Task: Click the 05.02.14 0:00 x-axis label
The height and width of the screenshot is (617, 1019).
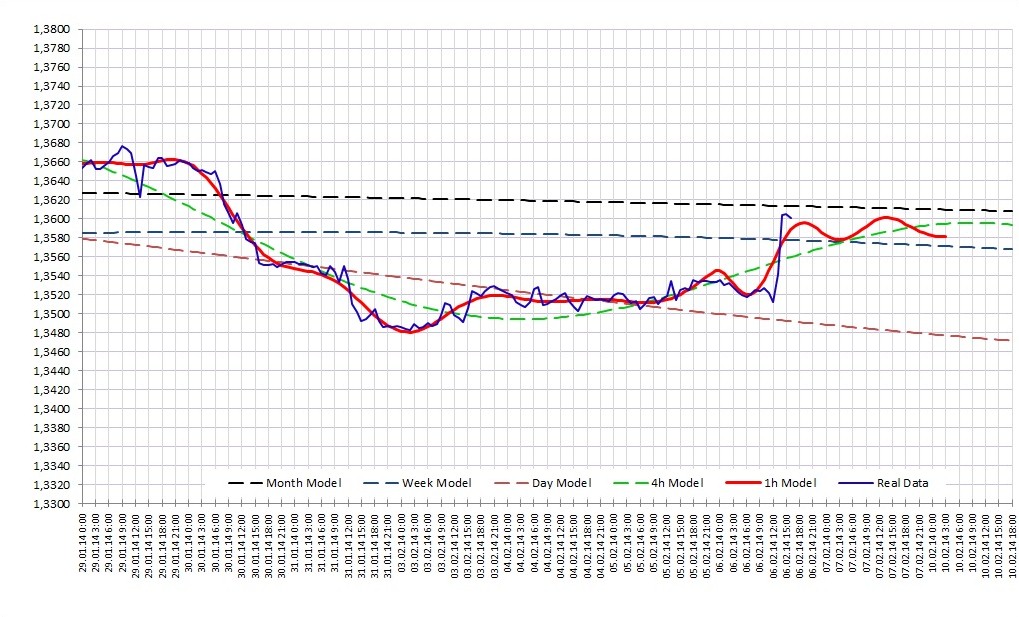Action: click(614, 542)
